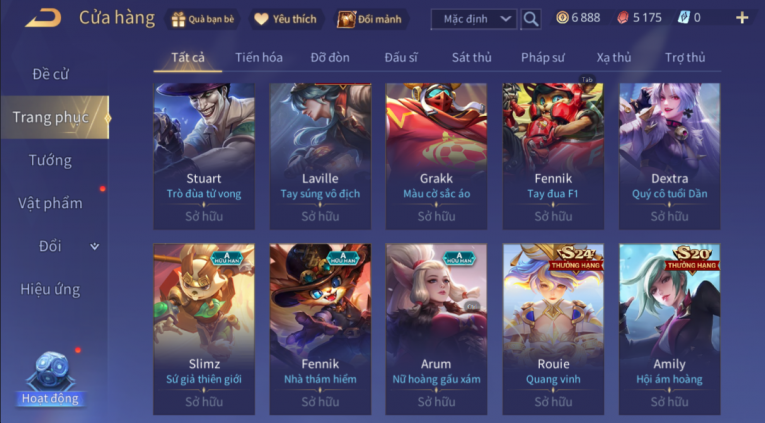
Task: Open the search magnifier icon
Action: click(531, 19)
